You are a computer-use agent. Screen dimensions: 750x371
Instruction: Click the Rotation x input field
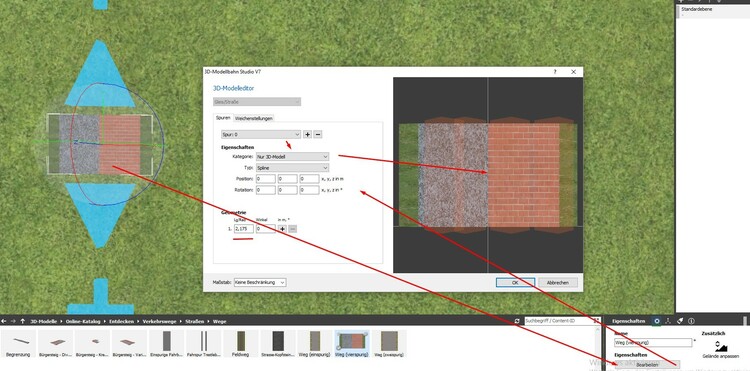pos(266,190)
